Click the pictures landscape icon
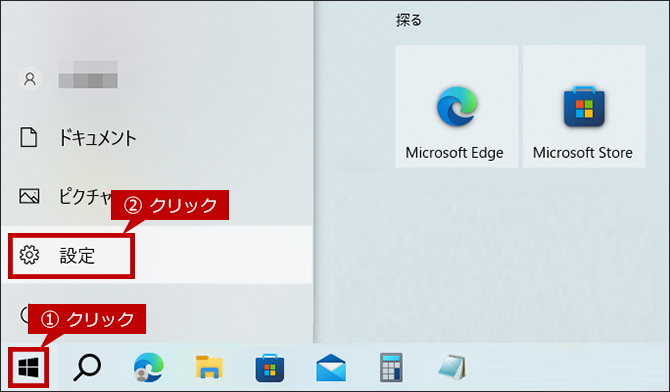This screenshot has height=392, width=670. 29,196
